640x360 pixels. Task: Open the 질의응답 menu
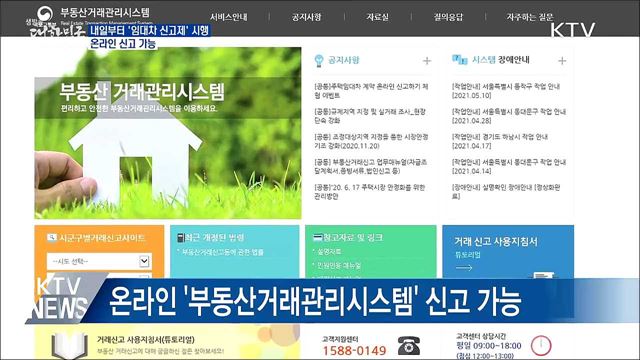point(448,17)
